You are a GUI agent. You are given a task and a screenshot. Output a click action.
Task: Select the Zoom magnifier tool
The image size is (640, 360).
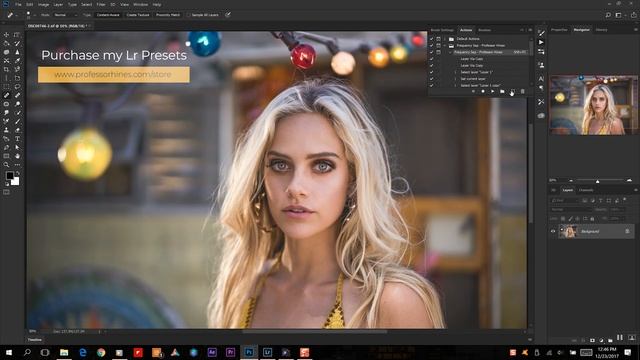[6, 165]
